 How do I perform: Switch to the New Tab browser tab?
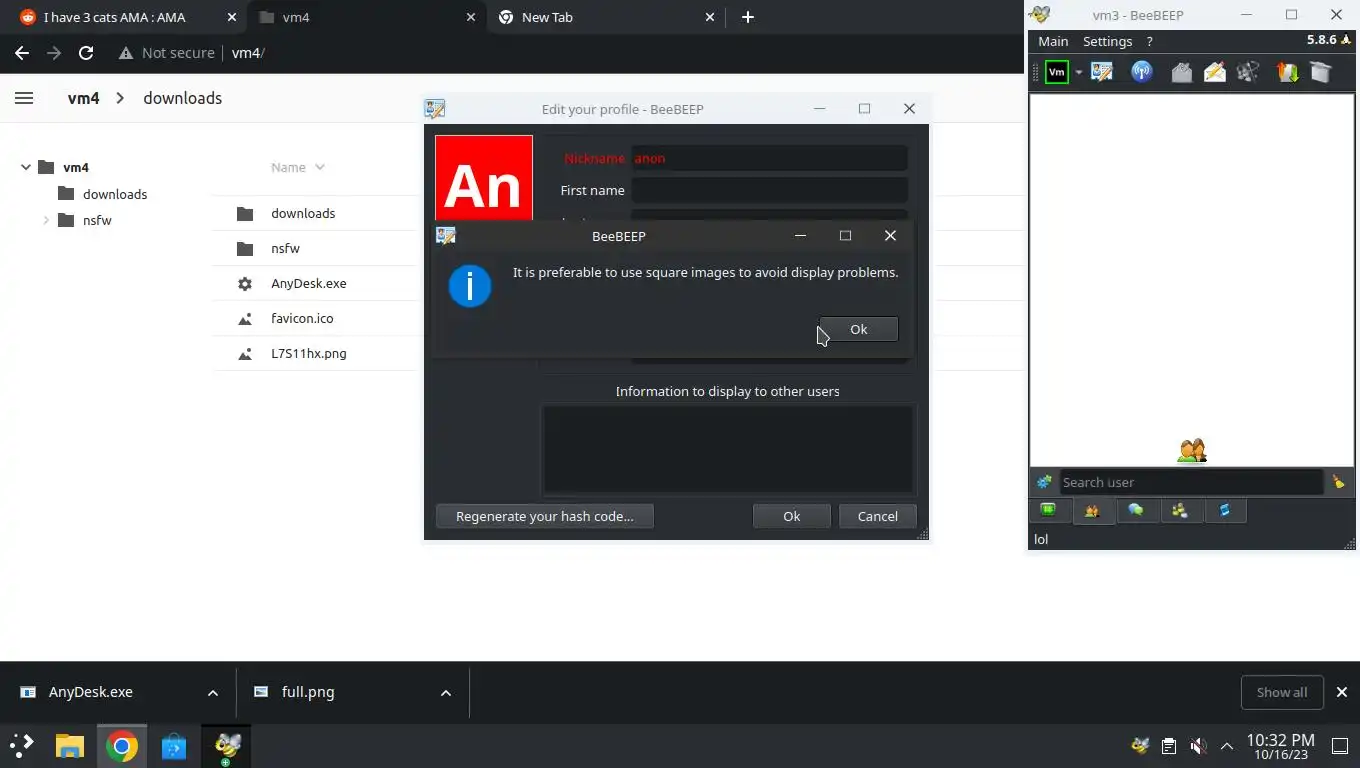pos(606,17)
